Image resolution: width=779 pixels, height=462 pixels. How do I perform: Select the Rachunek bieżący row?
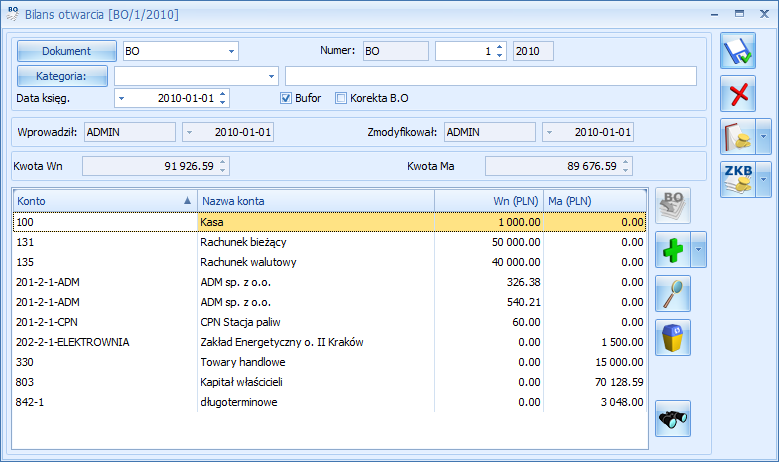pyautogui.click(x=329, y=242)
